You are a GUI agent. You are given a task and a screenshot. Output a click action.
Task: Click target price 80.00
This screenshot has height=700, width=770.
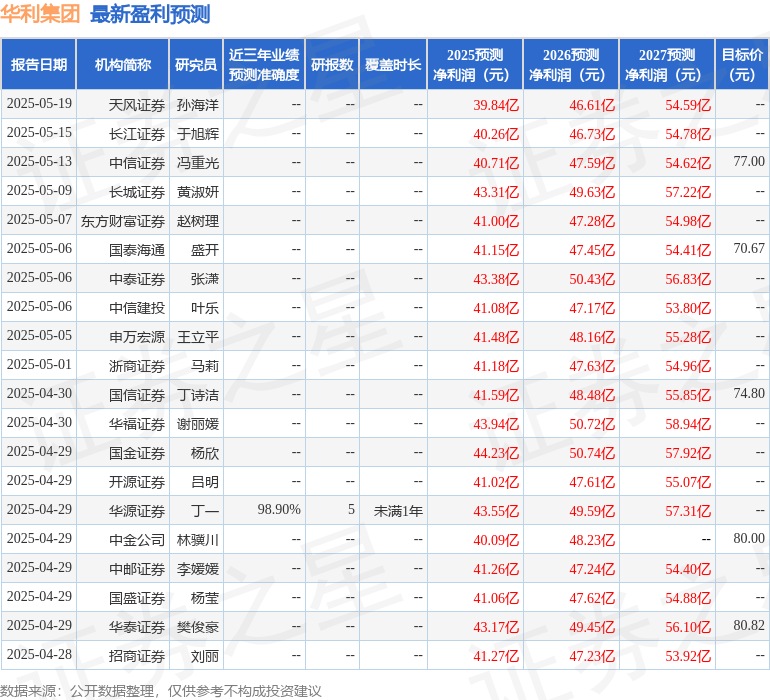point(749,538)
